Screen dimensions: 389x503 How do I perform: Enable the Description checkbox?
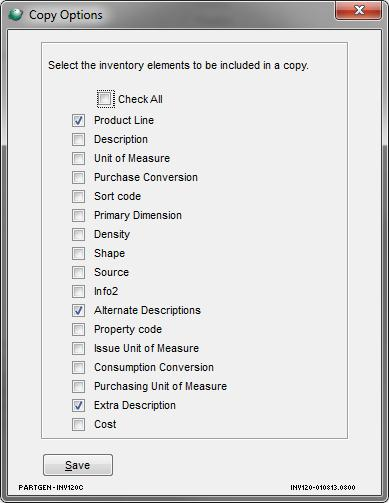point(78,139)
